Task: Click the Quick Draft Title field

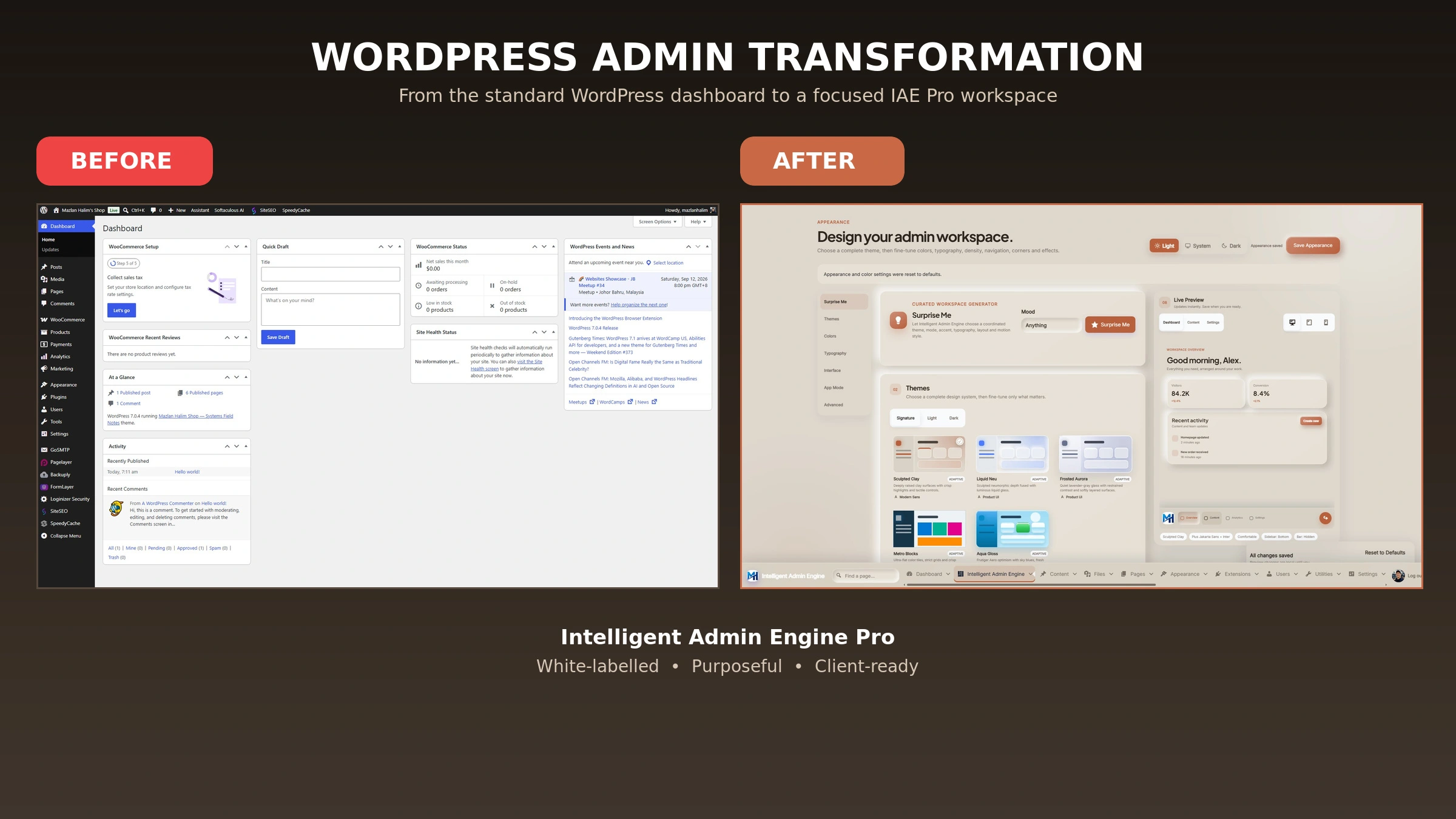Action: [x=331, y=274]
